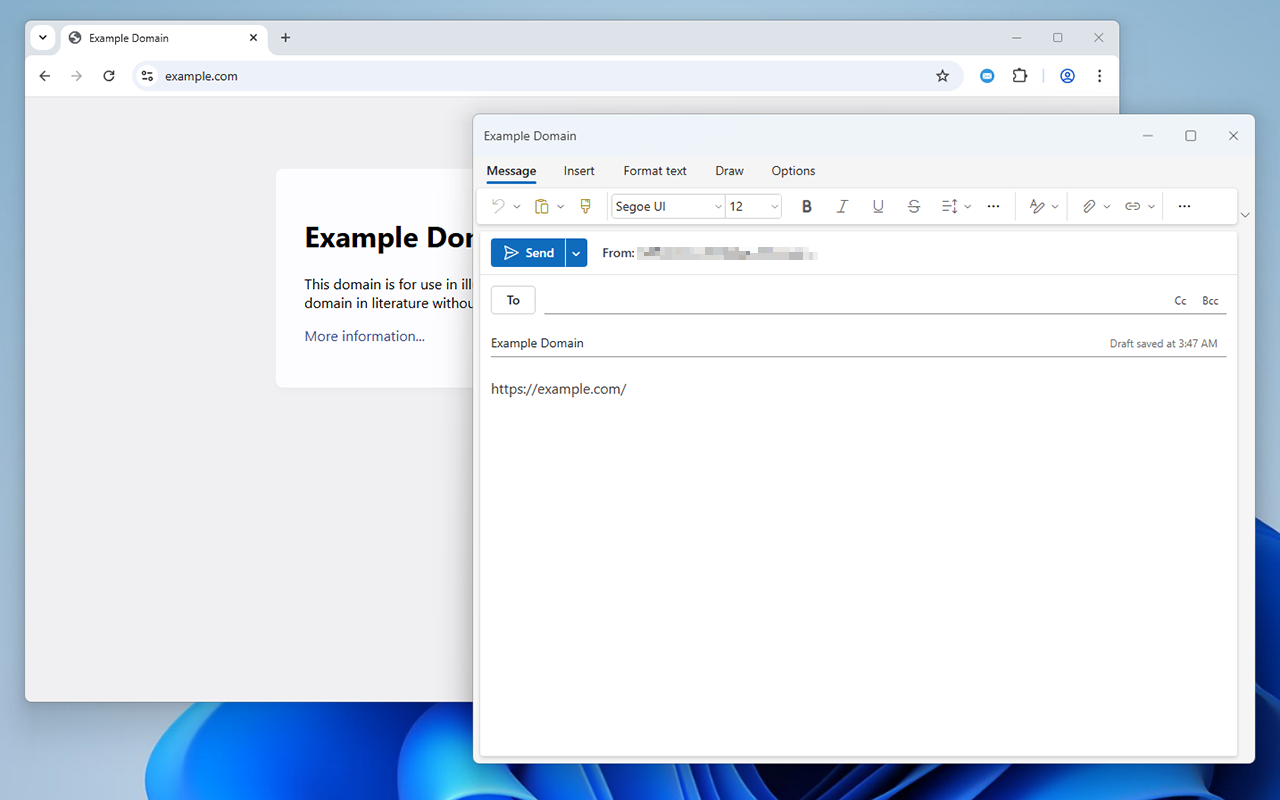Switch to the Insert tab
The height and width of the screenshot is (800, 1280).
pos(579,171)
